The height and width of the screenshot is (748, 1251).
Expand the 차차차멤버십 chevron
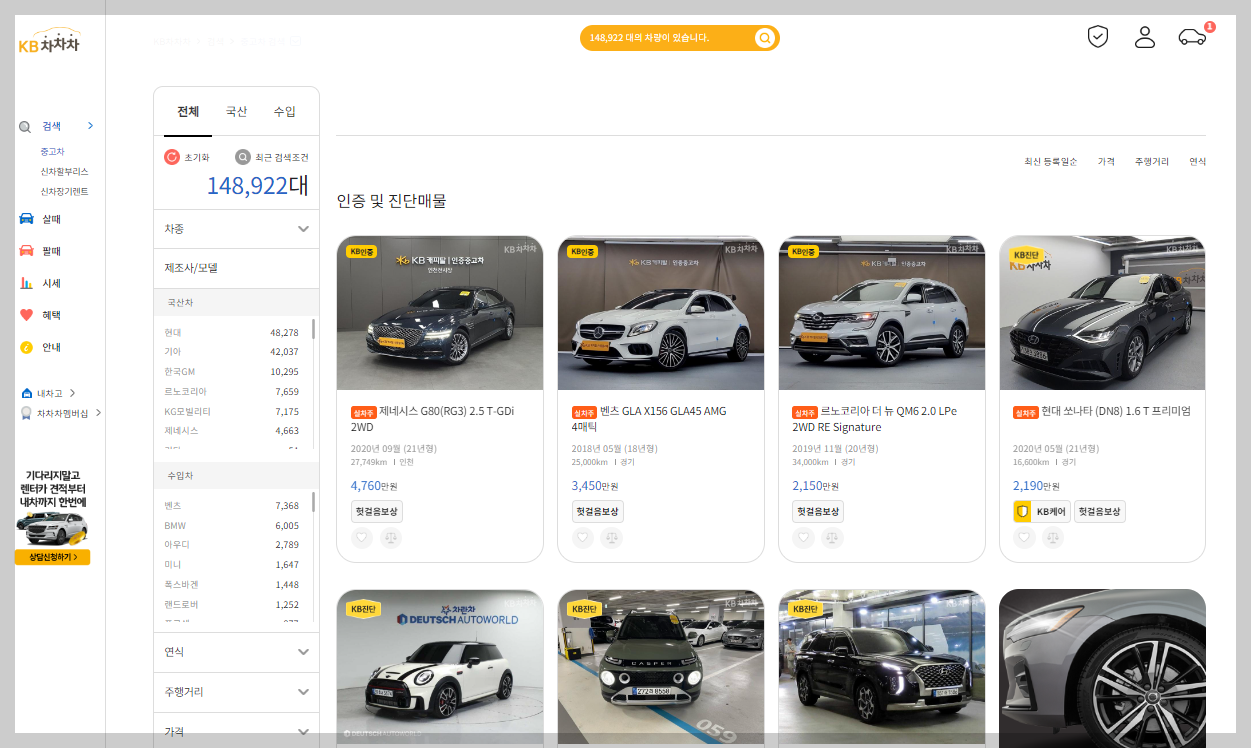[x=98, y=413]
